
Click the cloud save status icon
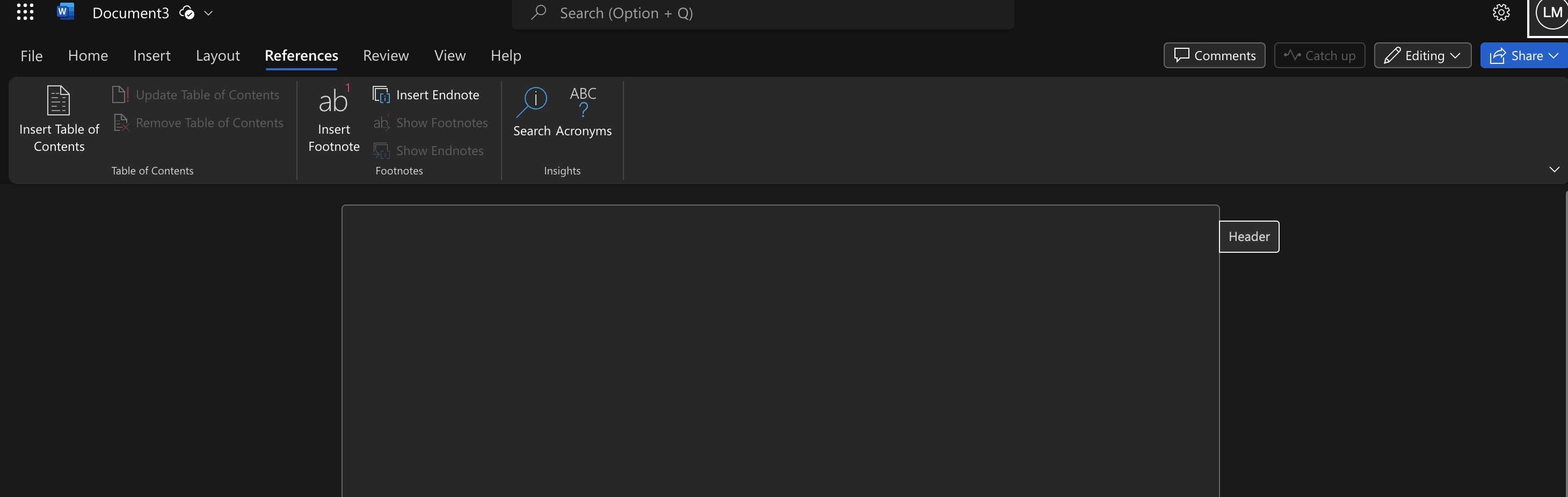(x=187, y=13)
